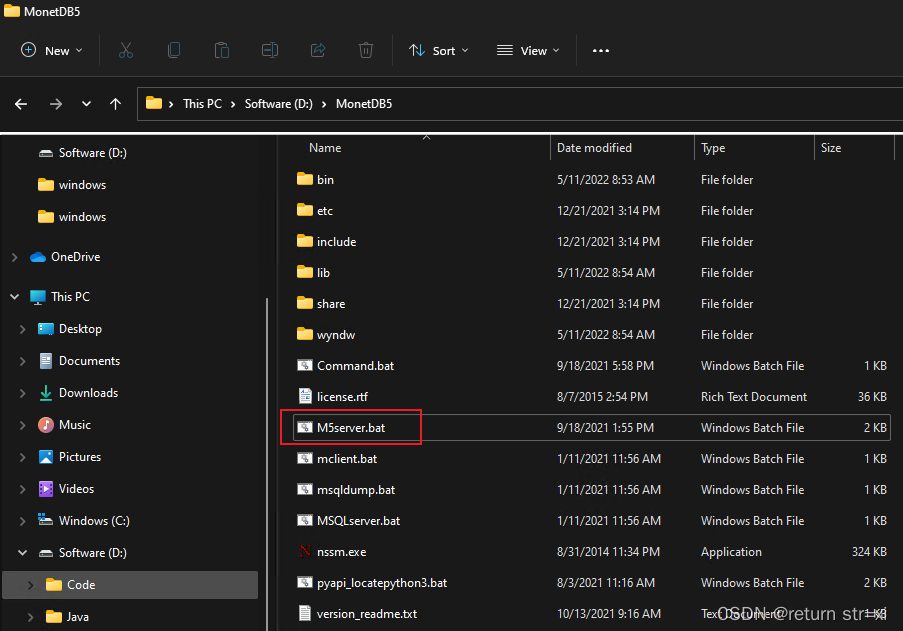This screenshot has height=631, width=903.
Task: Open Desktop in navigation pane
Action: 80,329
